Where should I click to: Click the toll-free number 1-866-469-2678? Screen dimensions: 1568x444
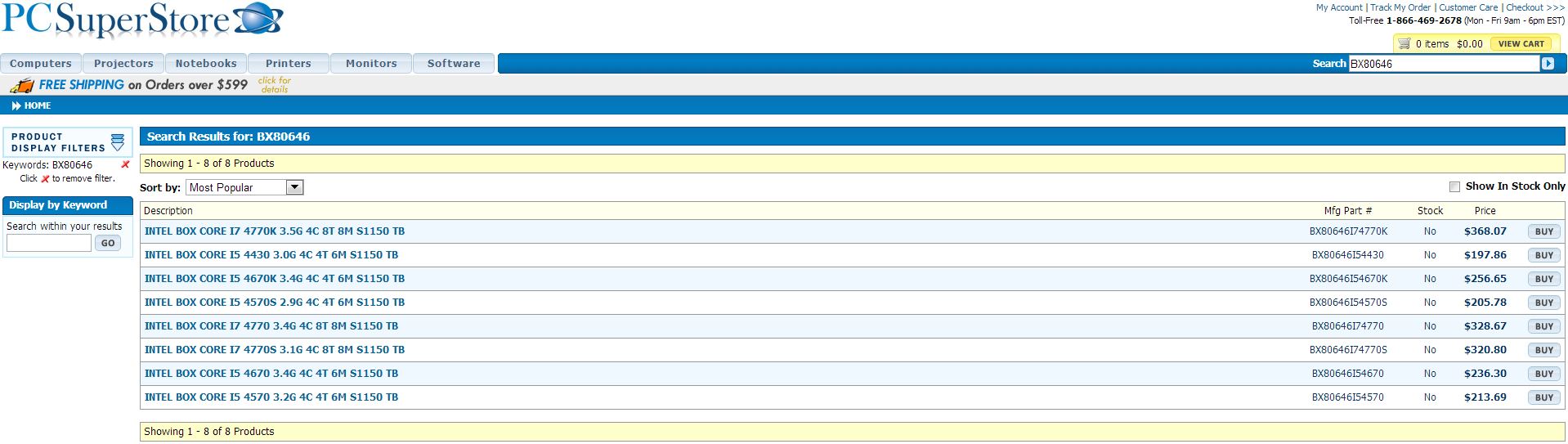point(1423,20)
